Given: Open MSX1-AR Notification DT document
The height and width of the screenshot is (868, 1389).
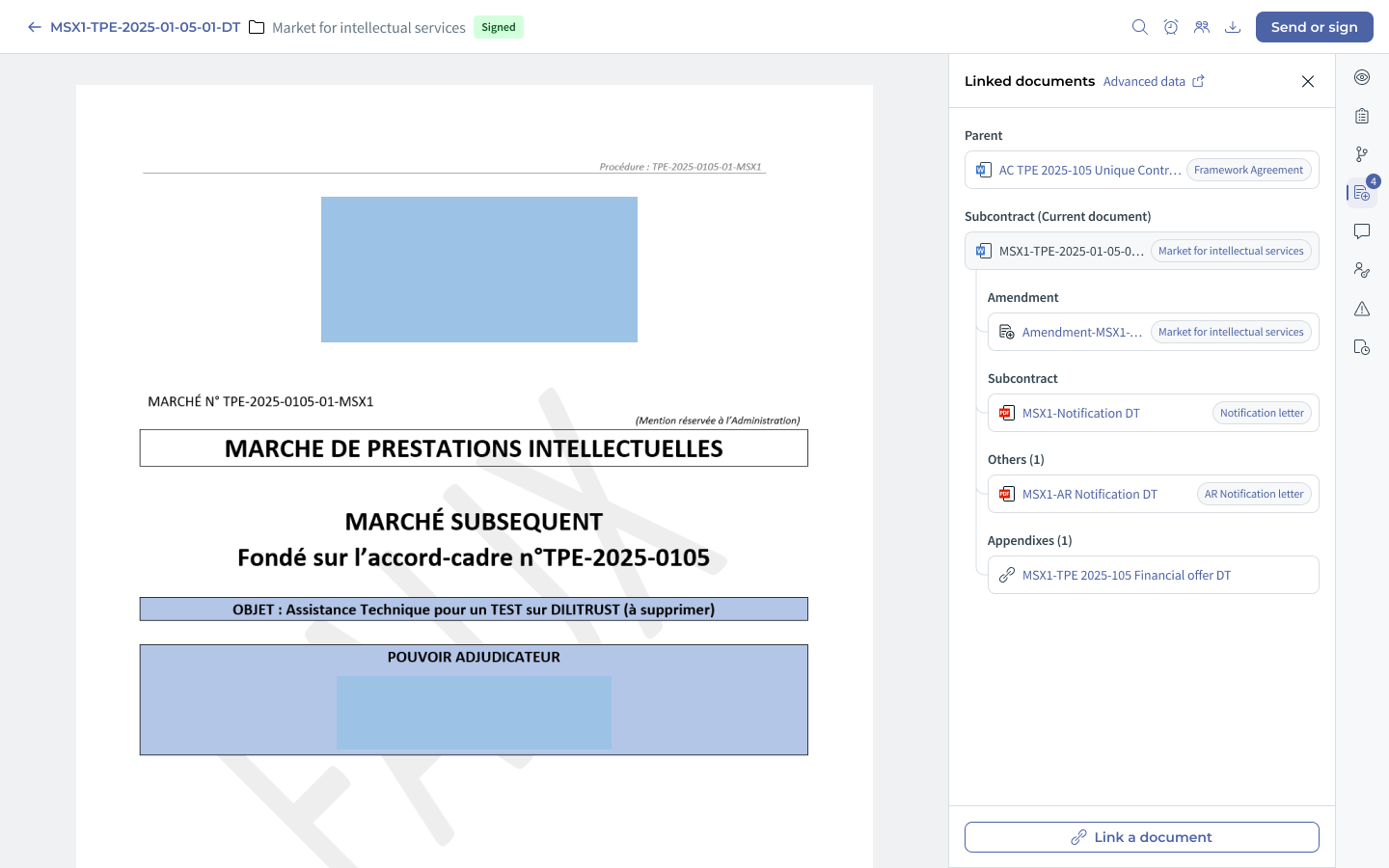Looking at the screenshot, I should [1090, 494].
